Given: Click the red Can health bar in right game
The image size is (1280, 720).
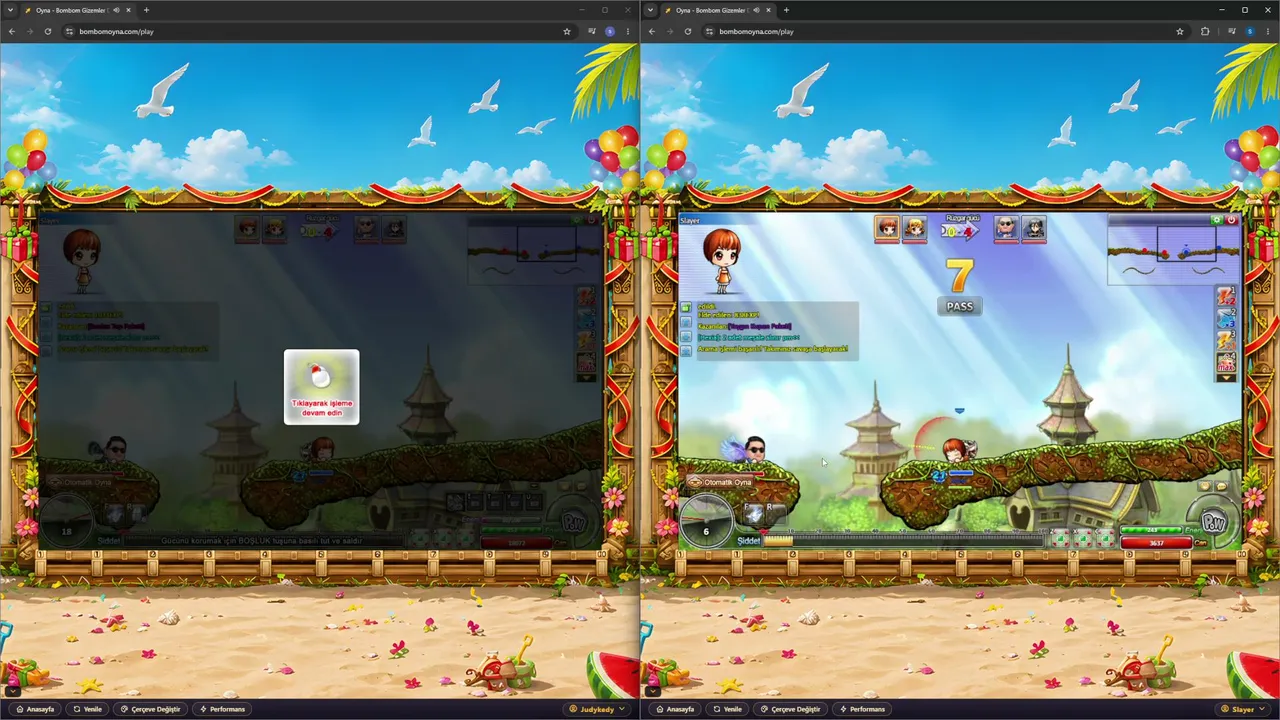Looking at the screenshot, I should 1156,543.
